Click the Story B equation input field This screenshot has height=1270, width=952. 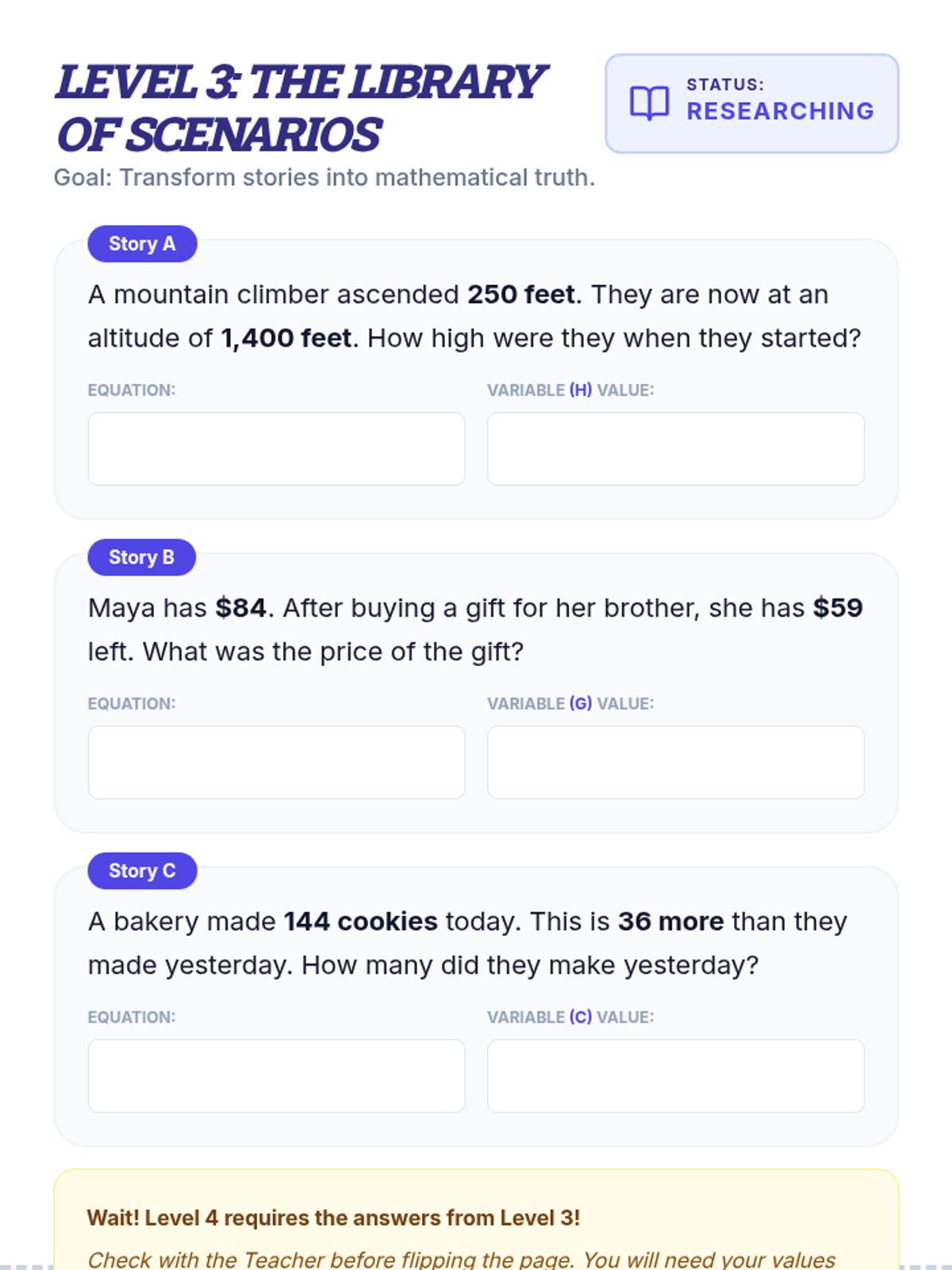[276, 762]
